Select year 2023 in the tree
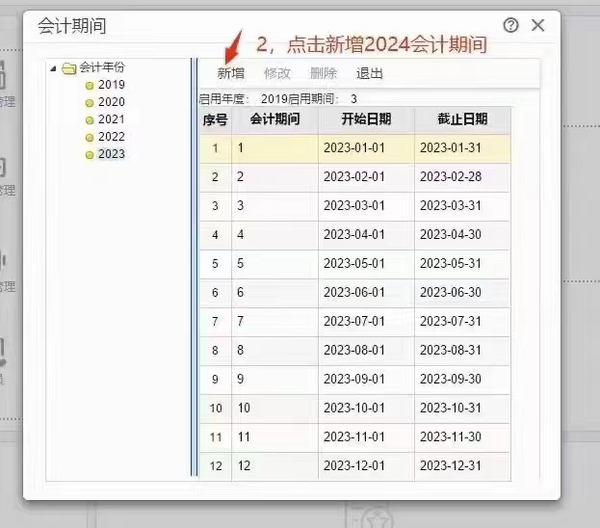The height and width of the screenshot is (528, 600). [111, 154]
